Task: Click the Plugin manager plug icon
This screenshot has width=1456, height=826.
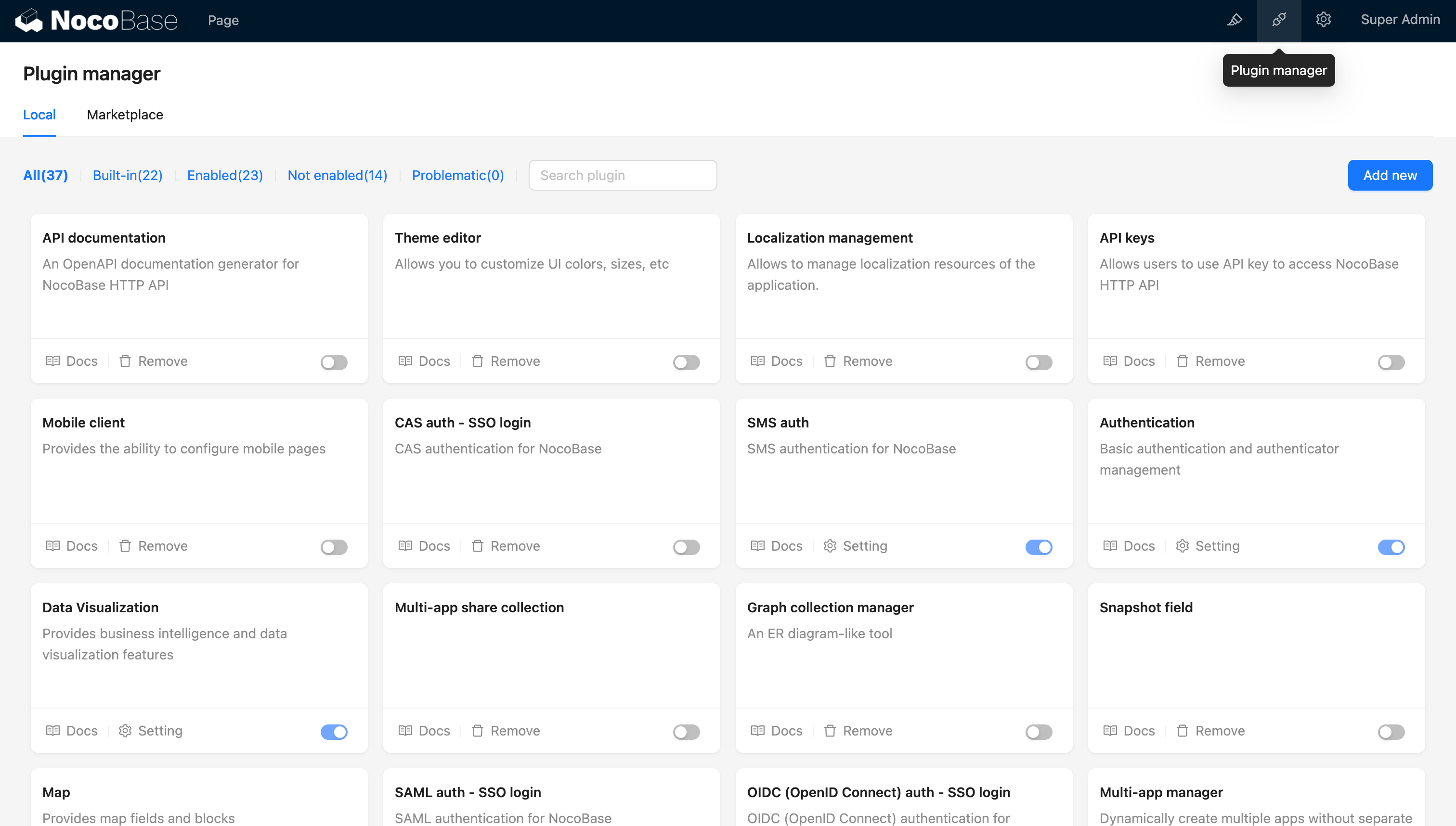Action: [1279, 20]
